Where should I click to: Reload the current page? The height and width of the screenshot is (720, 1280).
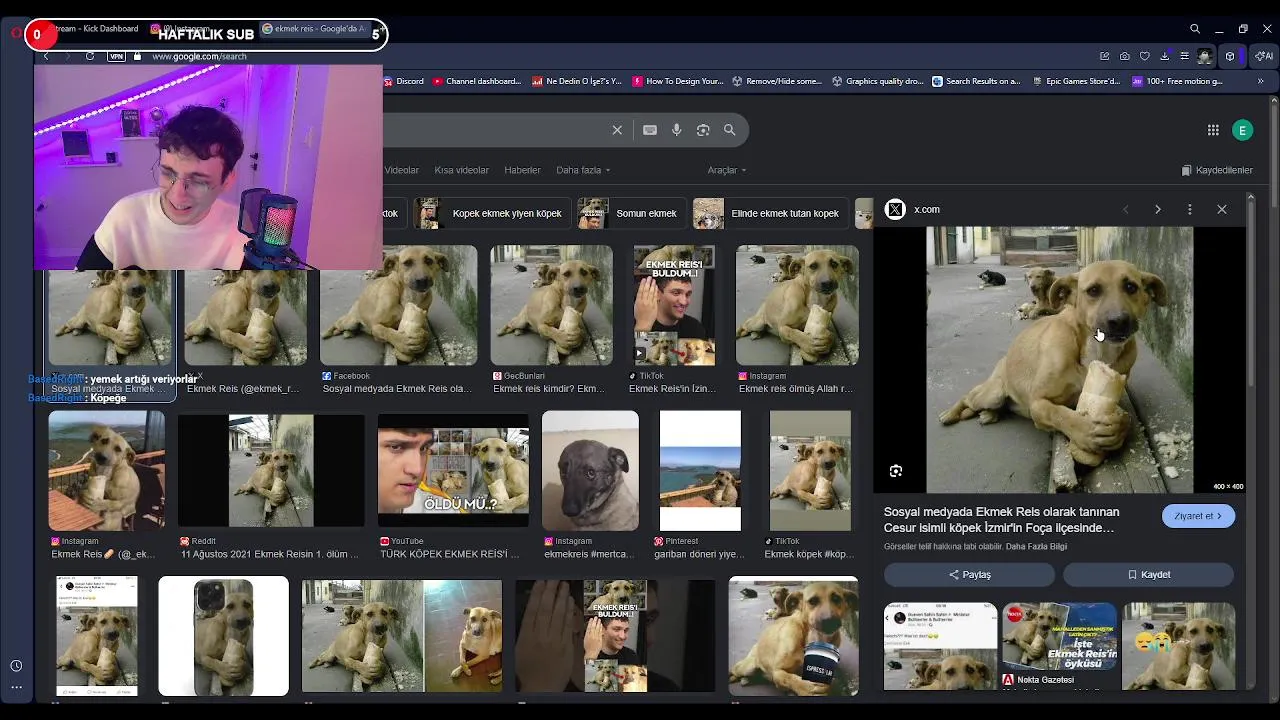[90, 56]
